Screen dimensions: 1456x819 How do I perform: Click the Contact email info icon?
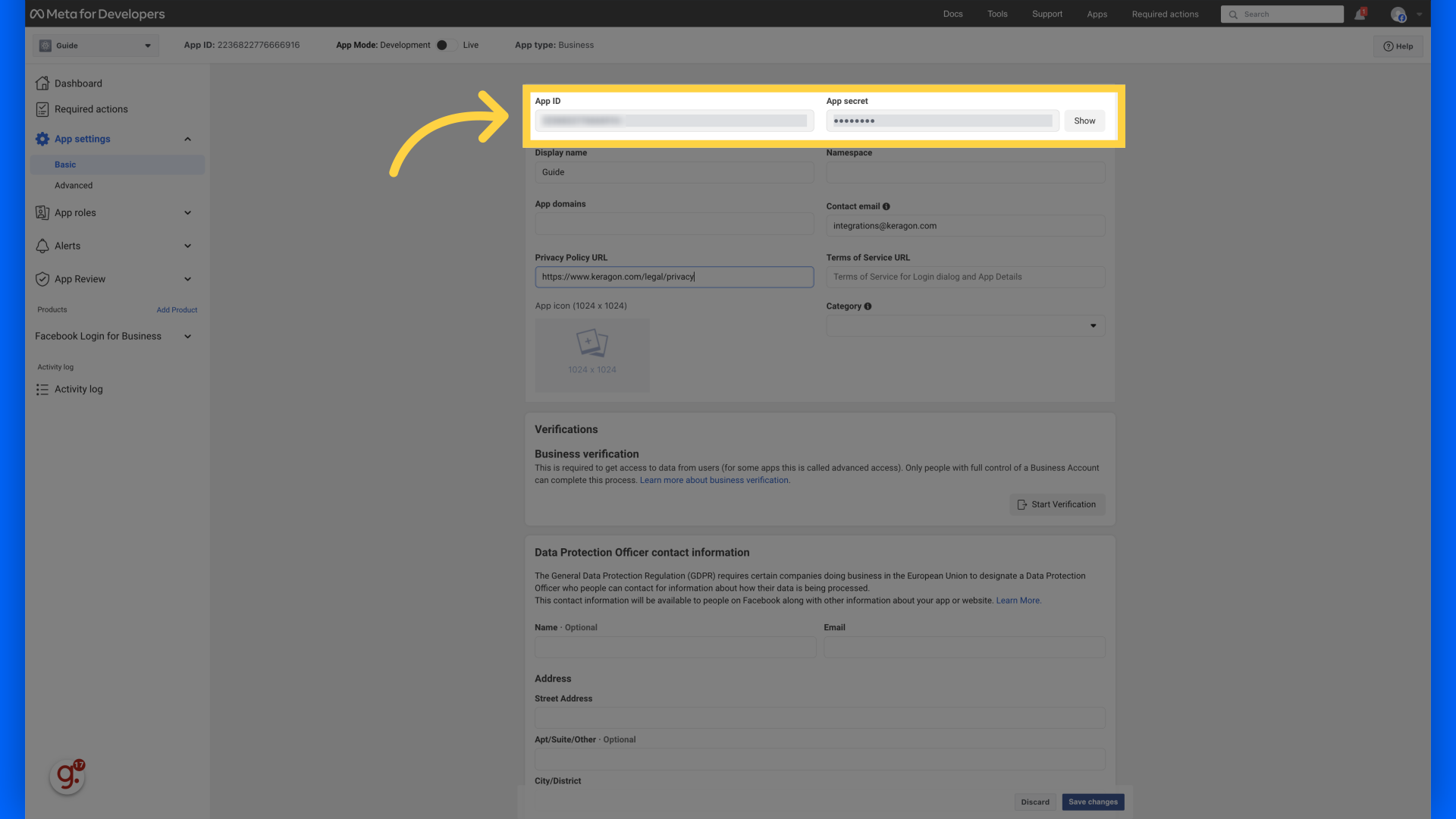point(886,206)
